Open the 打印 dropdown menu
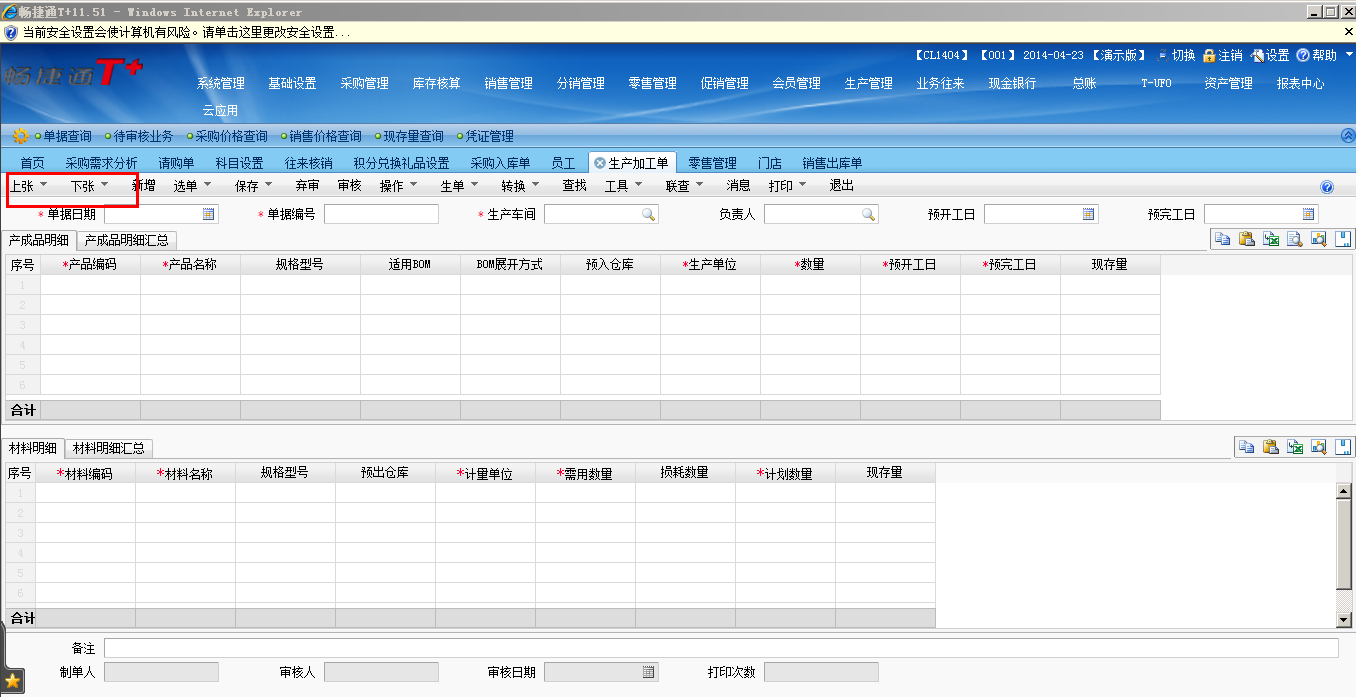 tap(787, 185)
